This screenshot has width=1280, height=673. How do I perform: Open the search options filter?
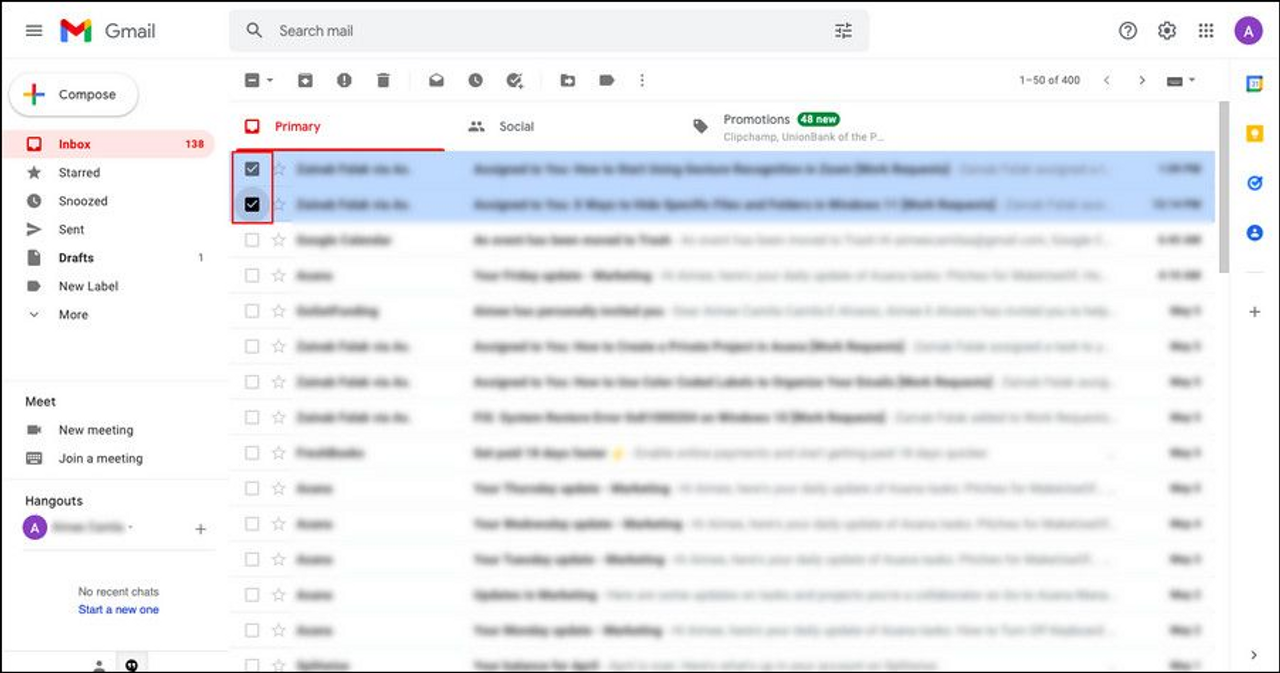coord(843,31)
